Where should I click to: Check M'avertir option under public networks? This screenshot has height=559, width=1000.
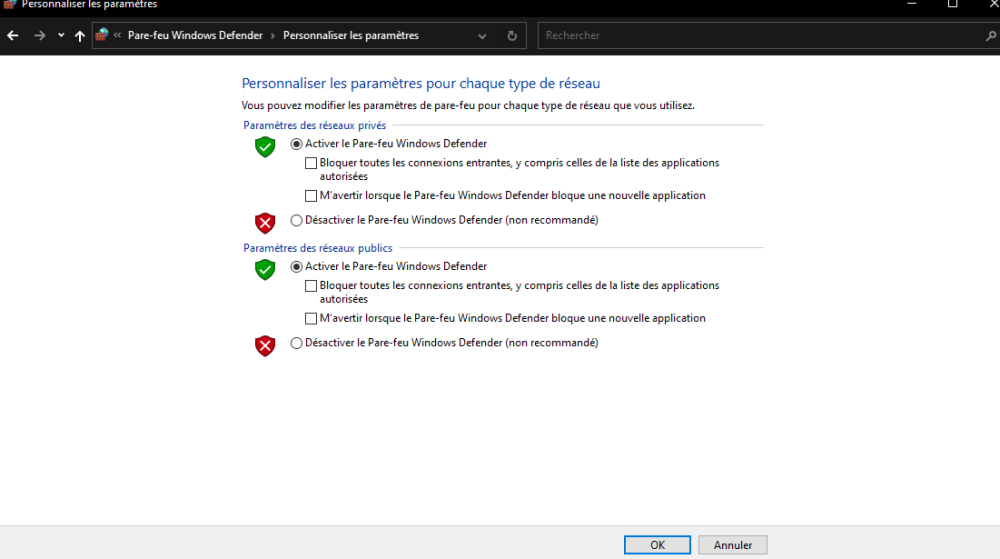(311, 318)
